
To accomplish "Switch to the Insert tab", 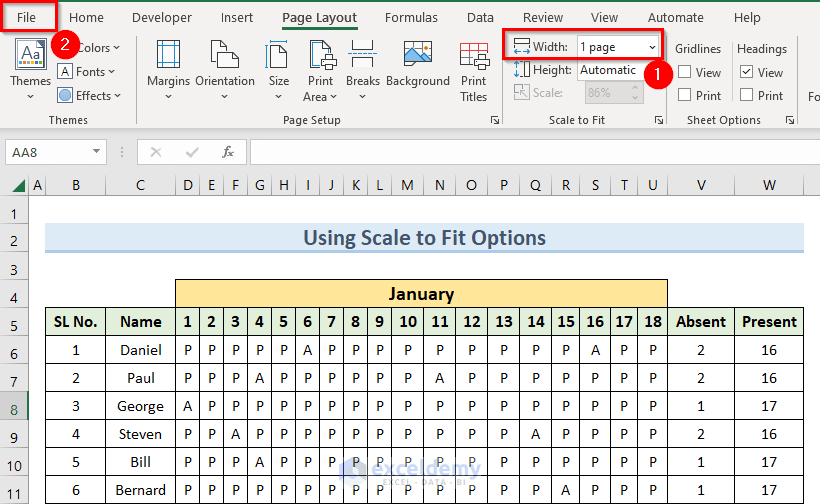I will coord(236,17).
